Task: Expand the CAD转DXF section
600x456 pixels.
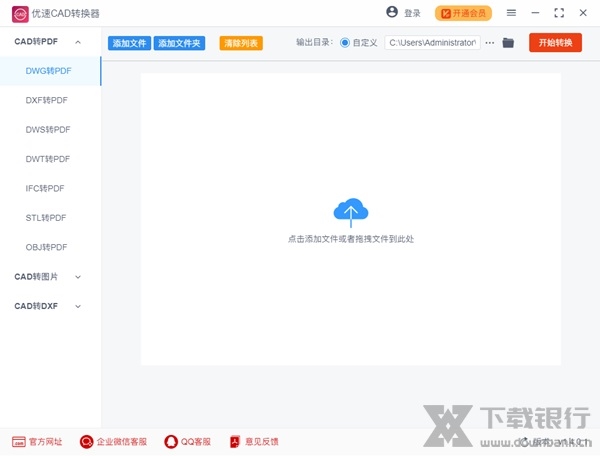Action: click(x=78, y=306)
